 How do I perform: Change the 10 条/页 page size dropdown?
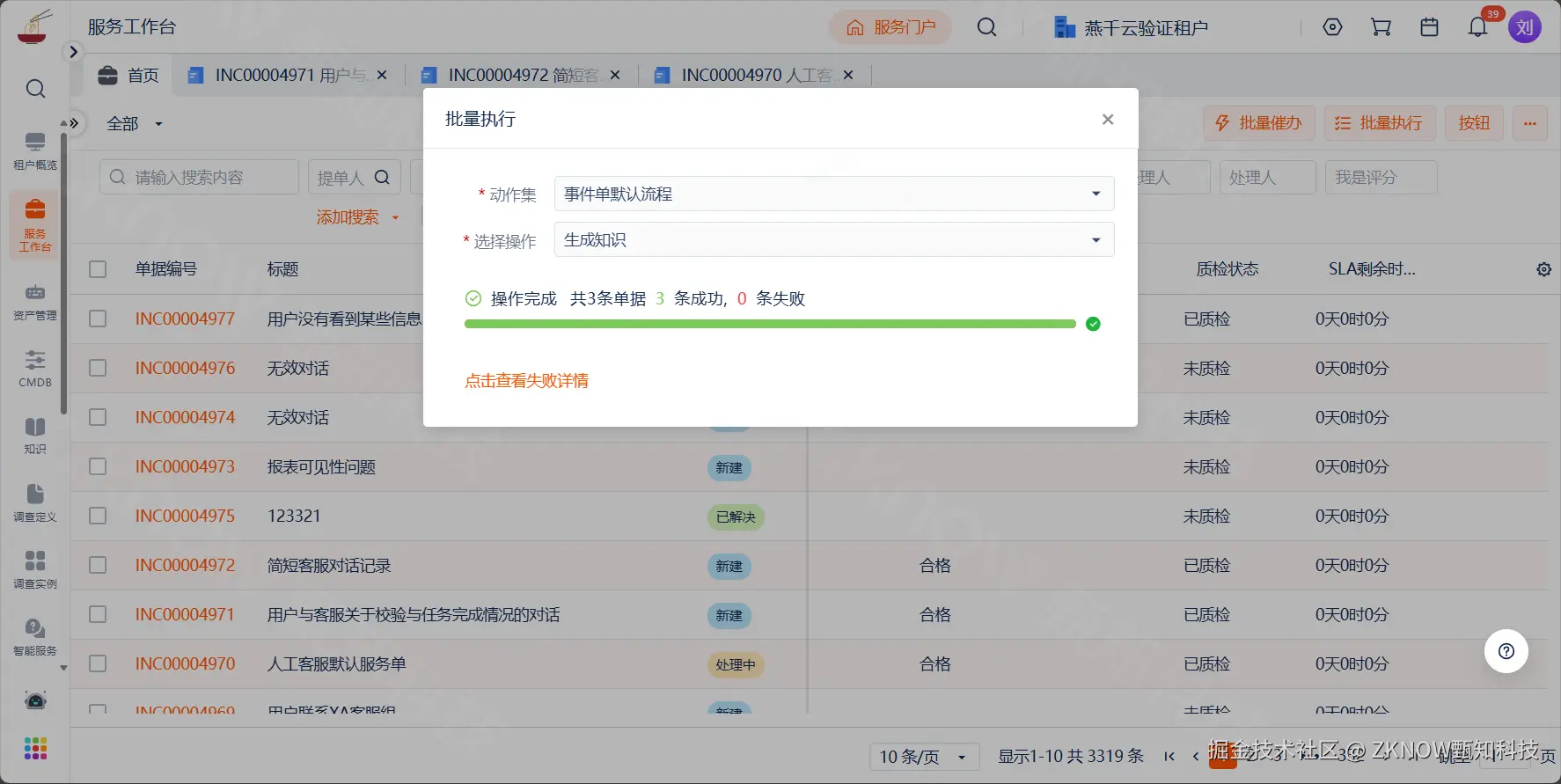click(x=924, y=757)
